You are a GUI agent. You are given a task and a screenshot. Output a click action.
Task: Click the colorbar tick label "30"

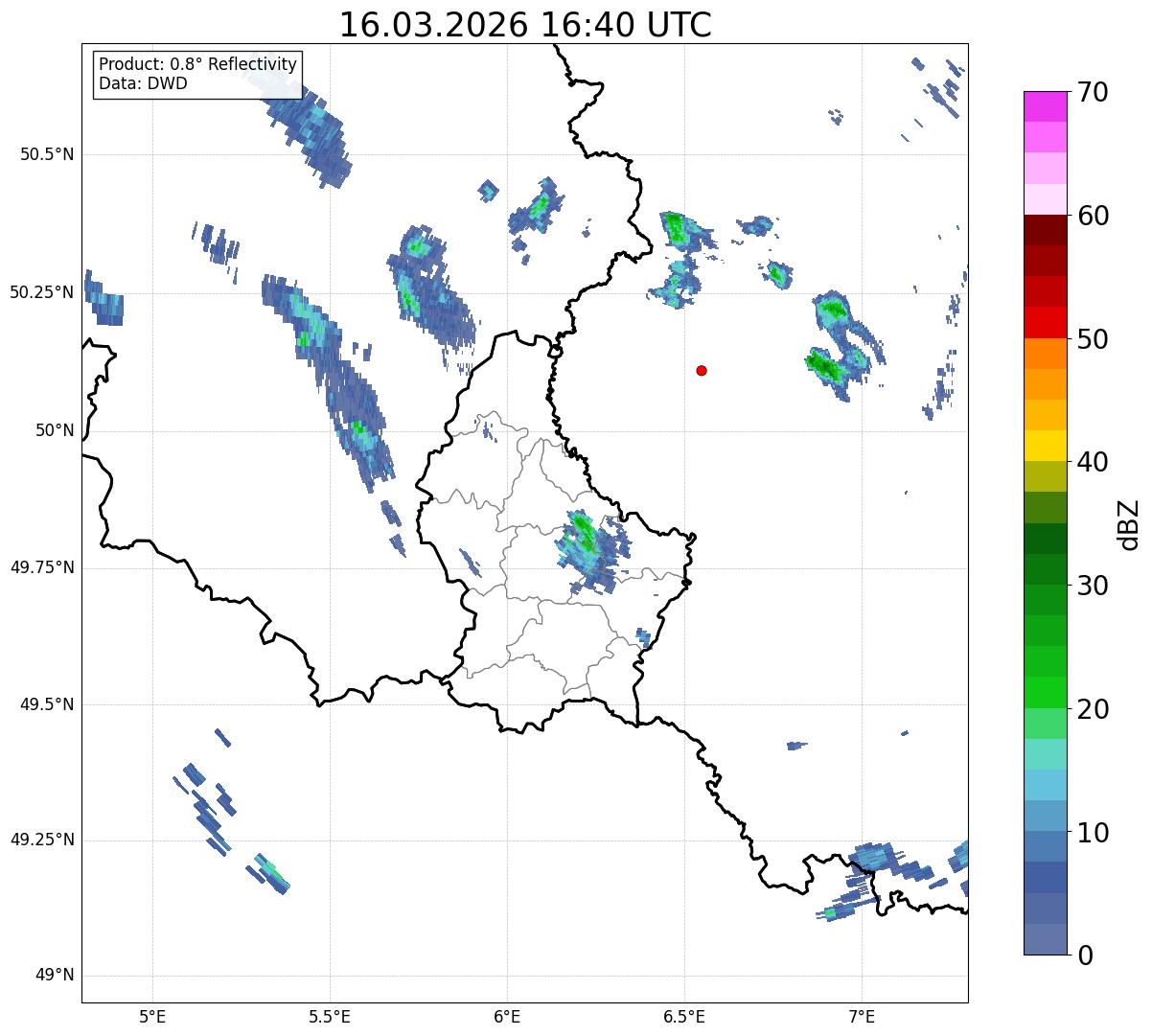[x=1093, y=586]
